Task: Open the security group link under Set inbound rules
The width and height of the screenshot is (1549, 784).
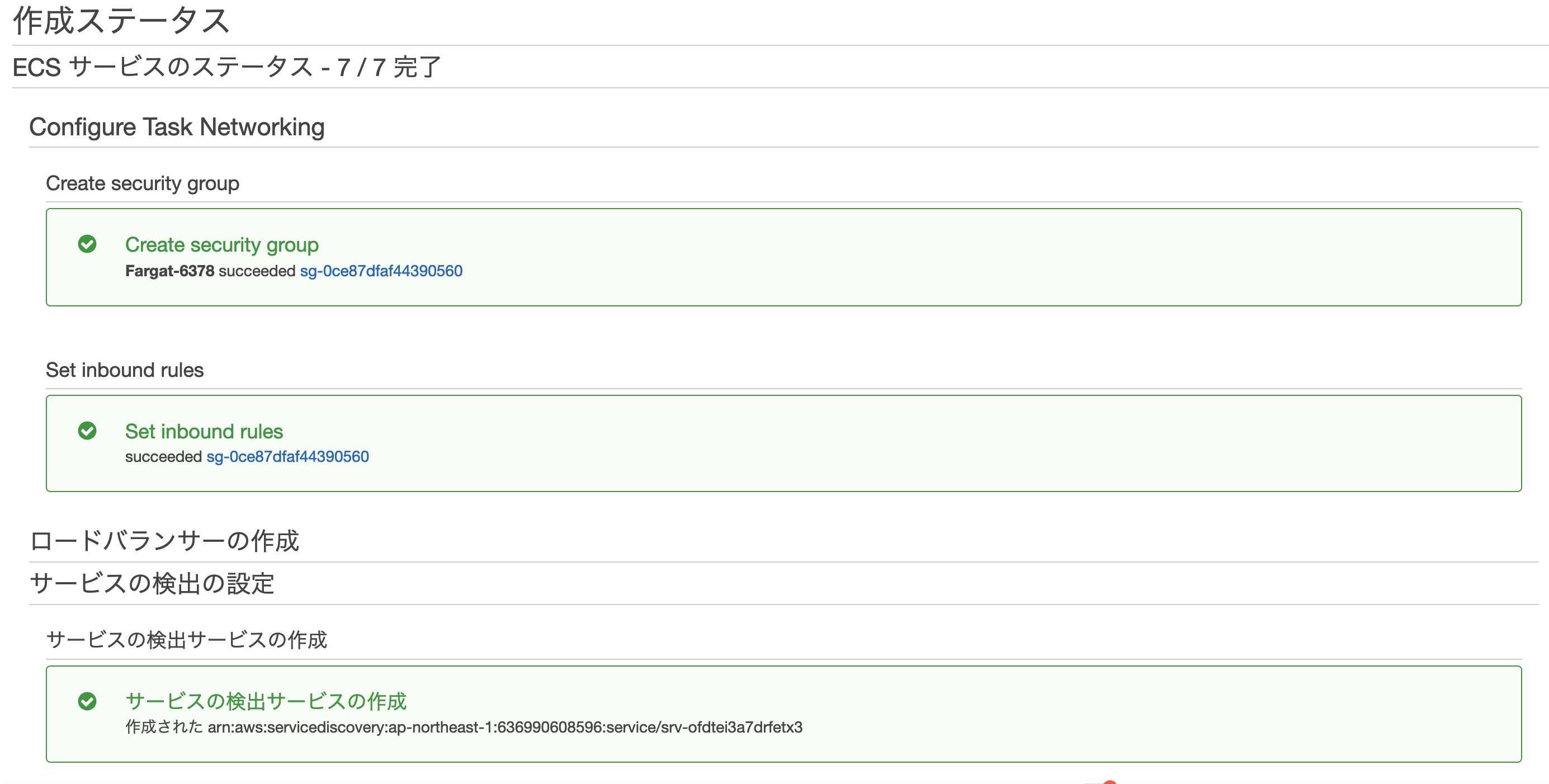Action: [x=287, y=457]
